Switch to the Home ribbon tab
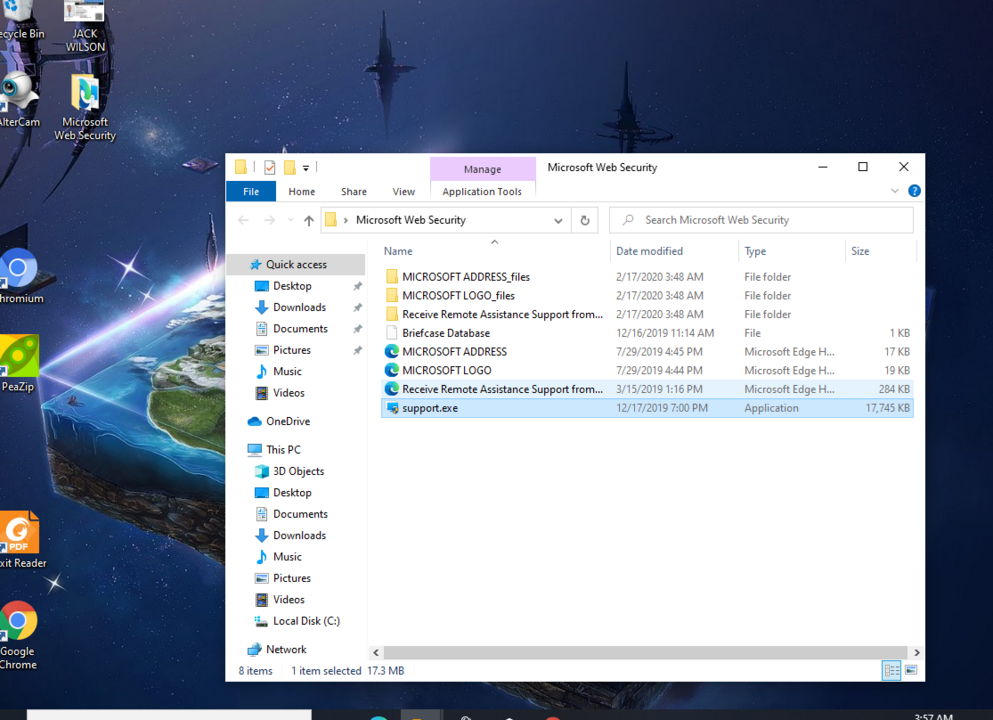993x720 pixels. [301, 191]
